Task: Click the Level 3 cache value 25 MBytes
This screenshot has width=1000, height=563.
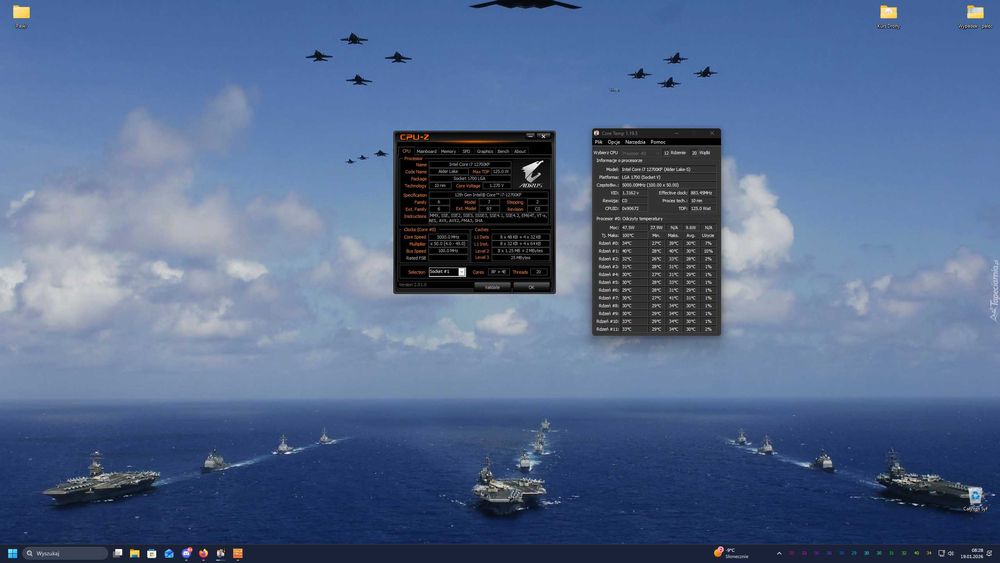Action: click(x=520, y=258)
